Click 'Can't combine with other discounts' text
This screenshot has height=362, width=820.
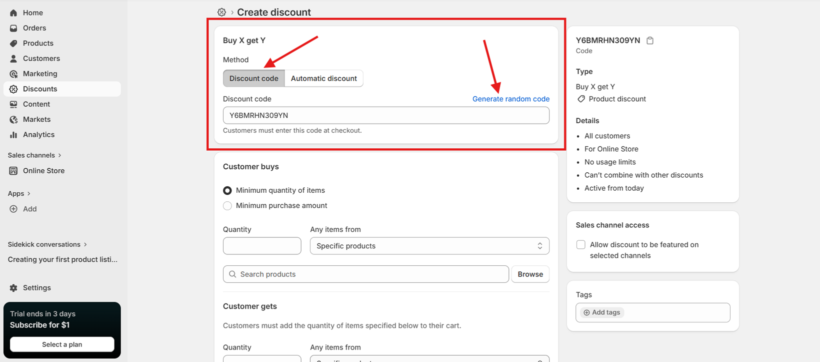[x=644, y=175]
